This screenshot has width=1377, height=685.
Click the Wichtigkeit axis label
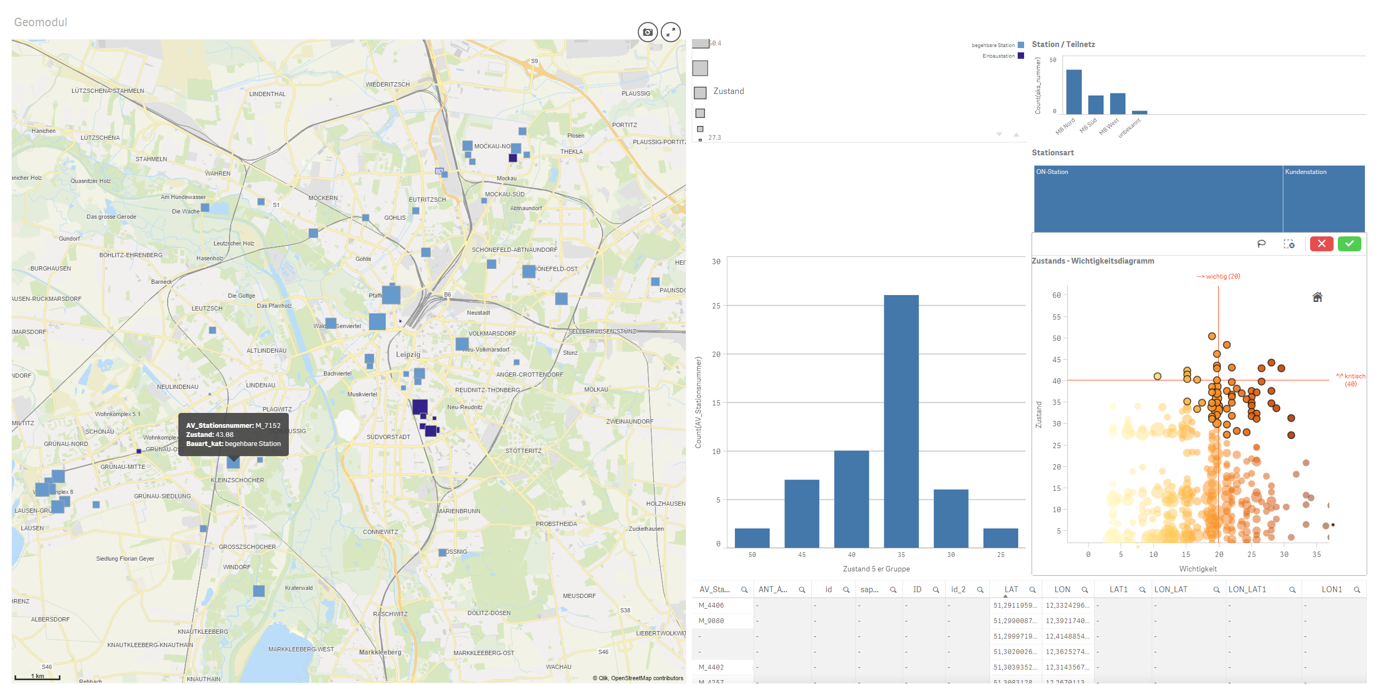click(1198, 568)
